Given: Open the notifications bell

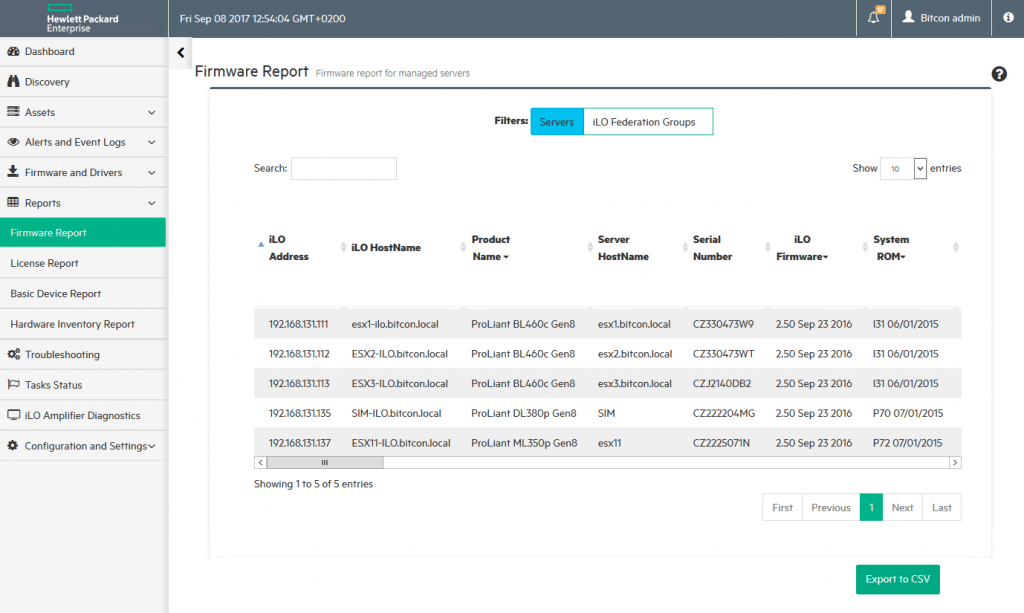Looking at the screenshot, I should tap(874, 18).
